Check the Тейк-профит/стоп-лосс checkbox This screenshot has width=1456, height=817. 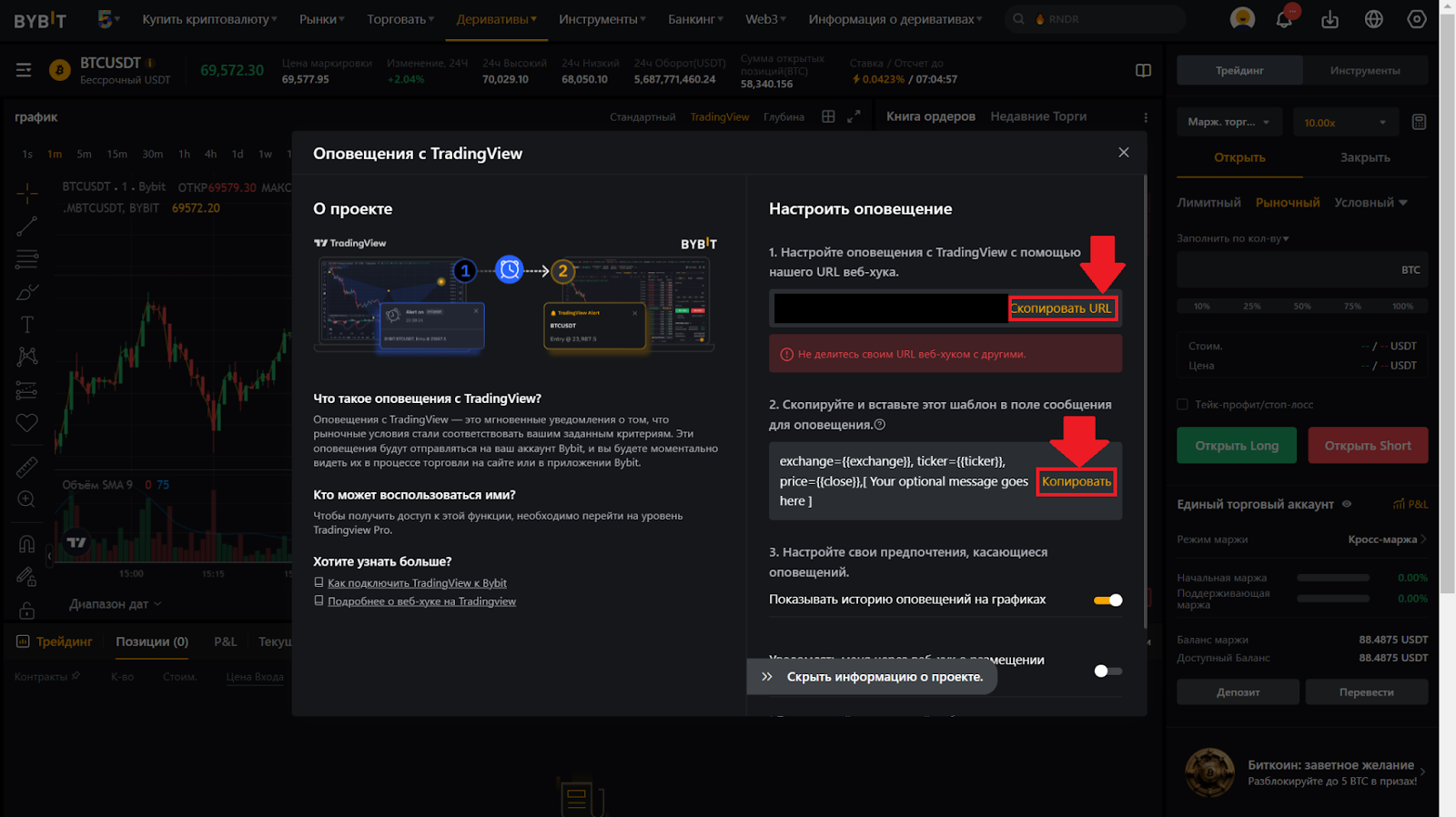pos(1183,405)
